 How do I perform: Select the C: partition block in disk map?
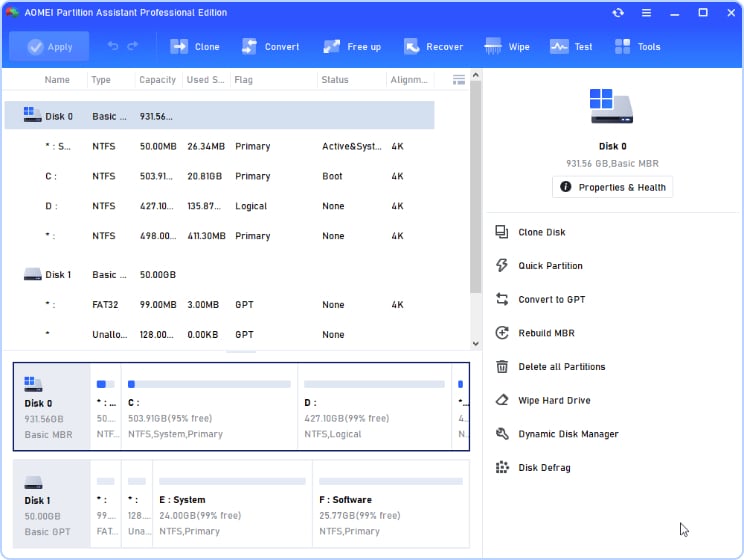pos(209,407)
